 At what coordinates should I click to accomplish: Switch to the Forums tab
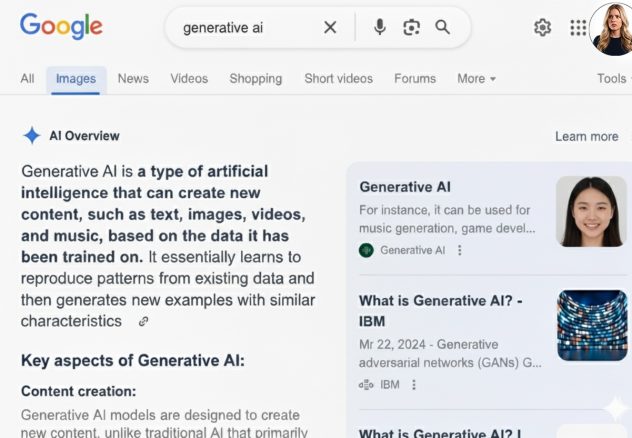[x=415, y=79]
